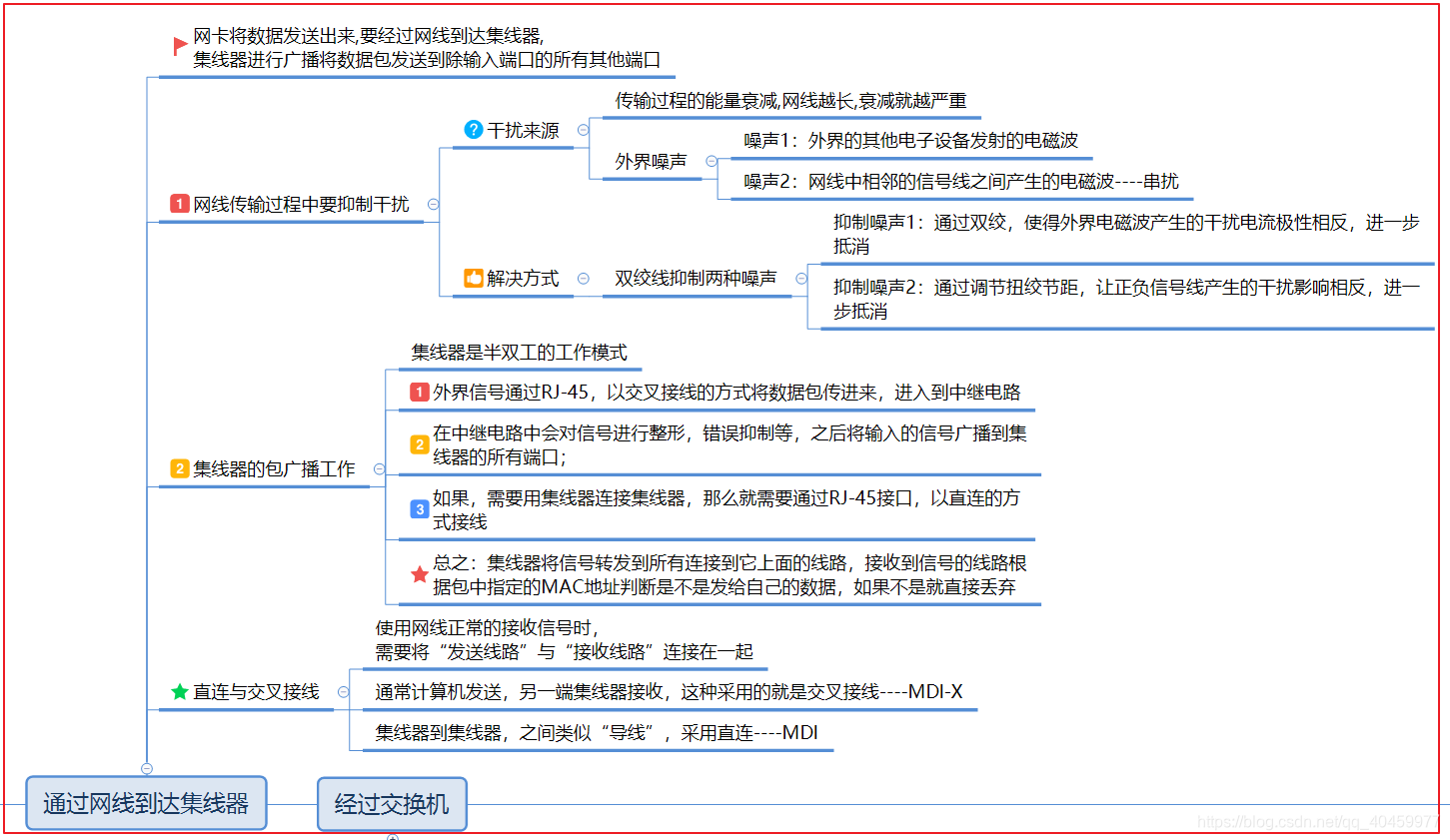1450x840 pixels.
Task: Select the 集线器是半双工的工作模式 node
Action: point(520,352)
